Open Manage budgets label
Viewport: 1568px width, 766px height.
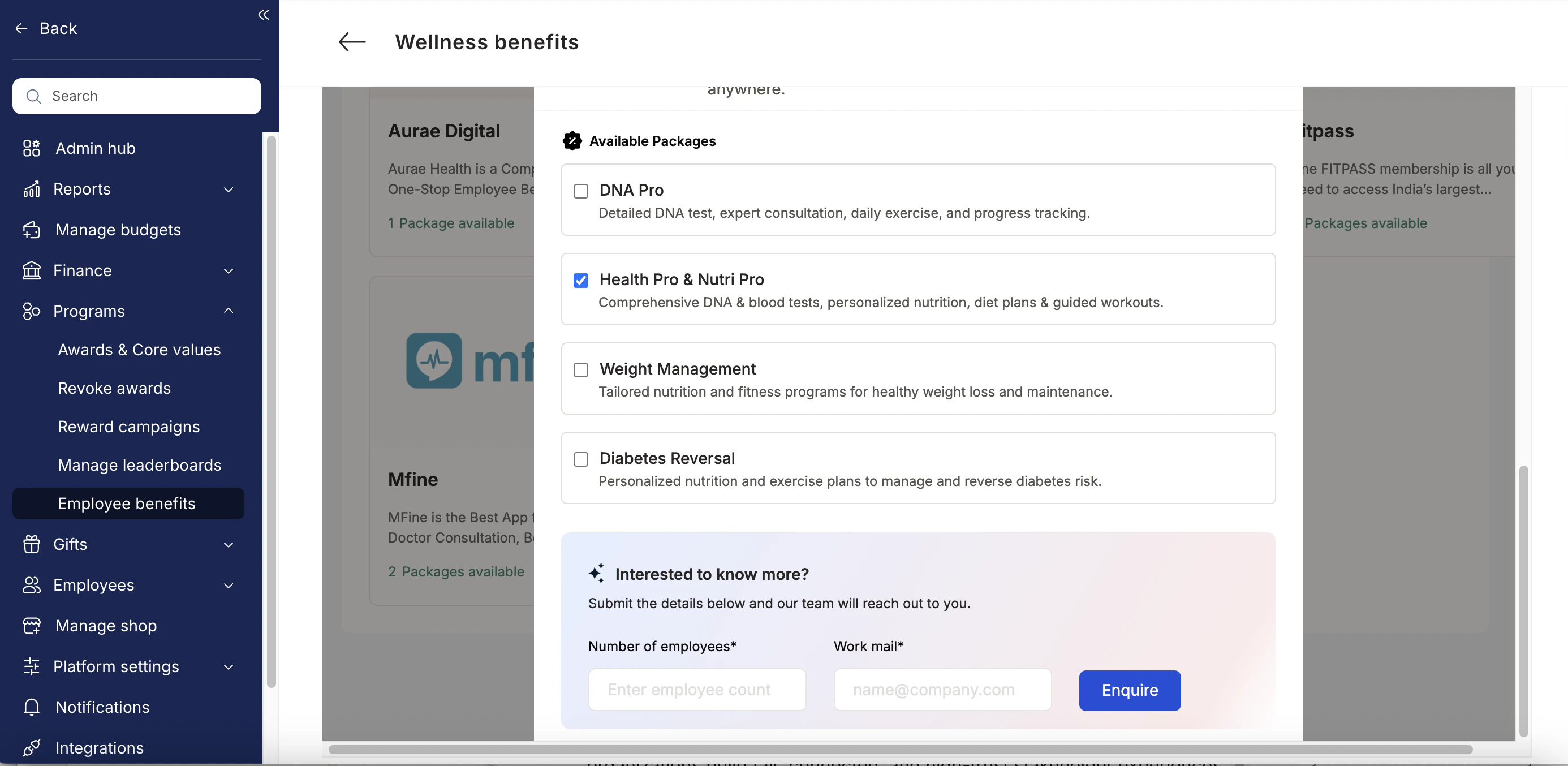coord(118,230)
